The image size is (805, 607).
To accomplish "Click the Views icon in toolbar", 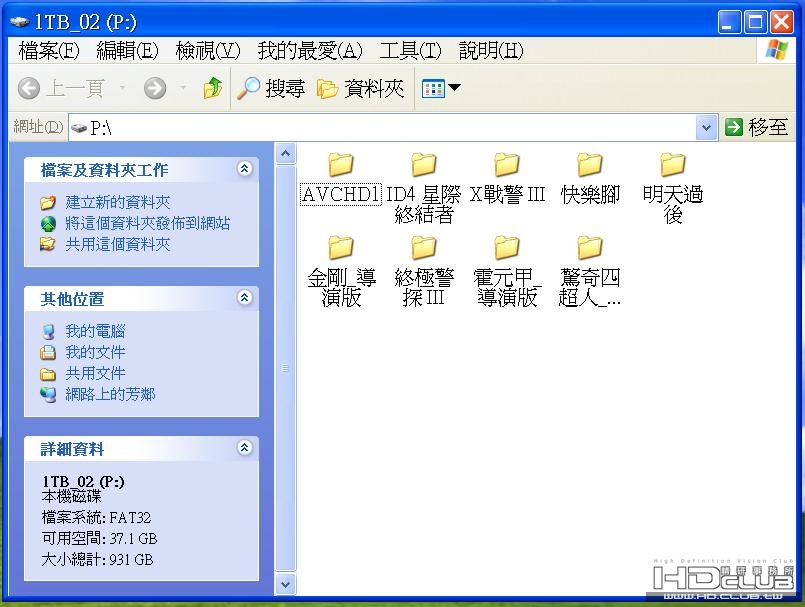I will (433, 88).
